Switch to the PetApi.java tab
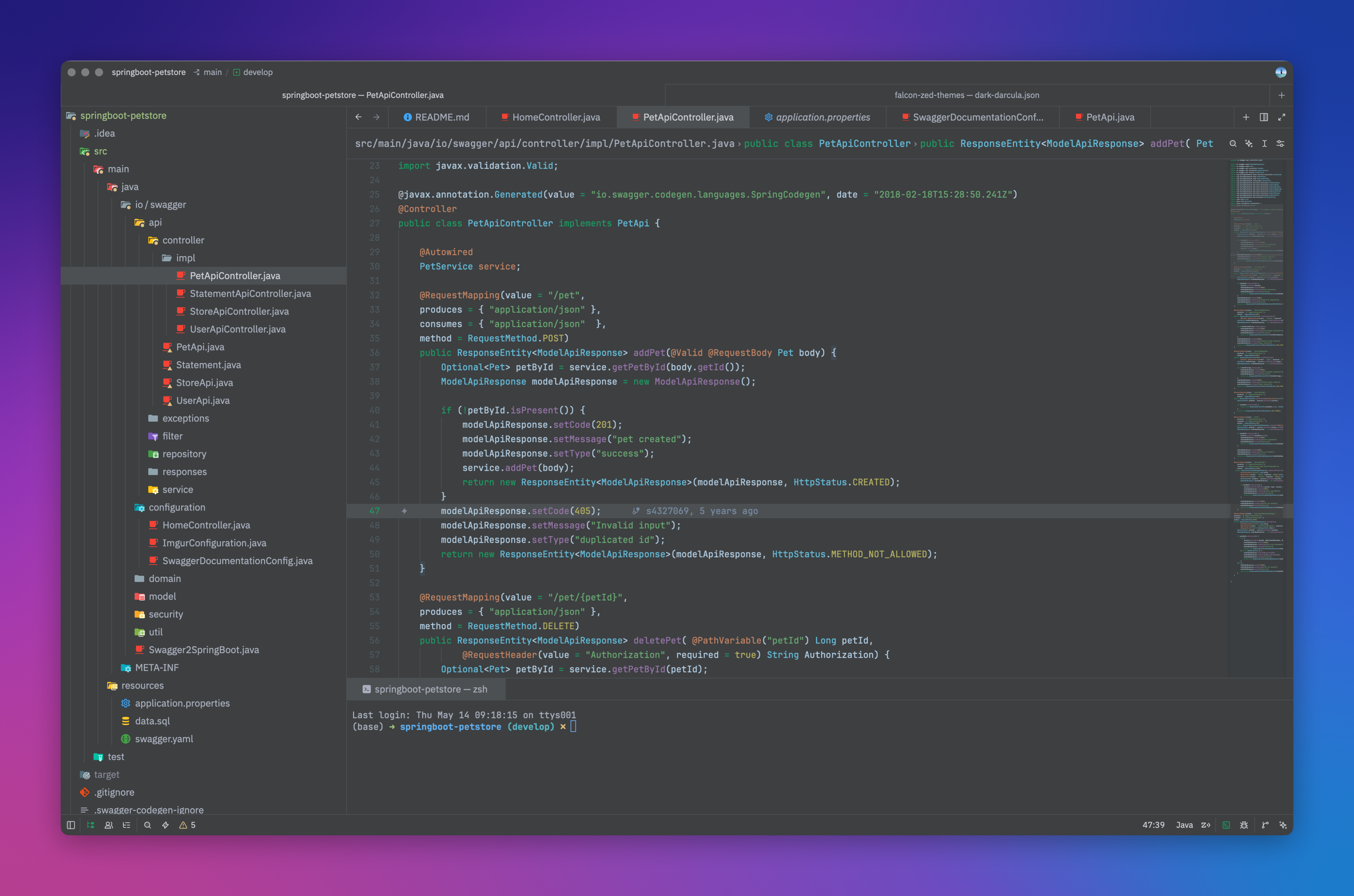1354x896 pixels. (x=1104, y=117)
